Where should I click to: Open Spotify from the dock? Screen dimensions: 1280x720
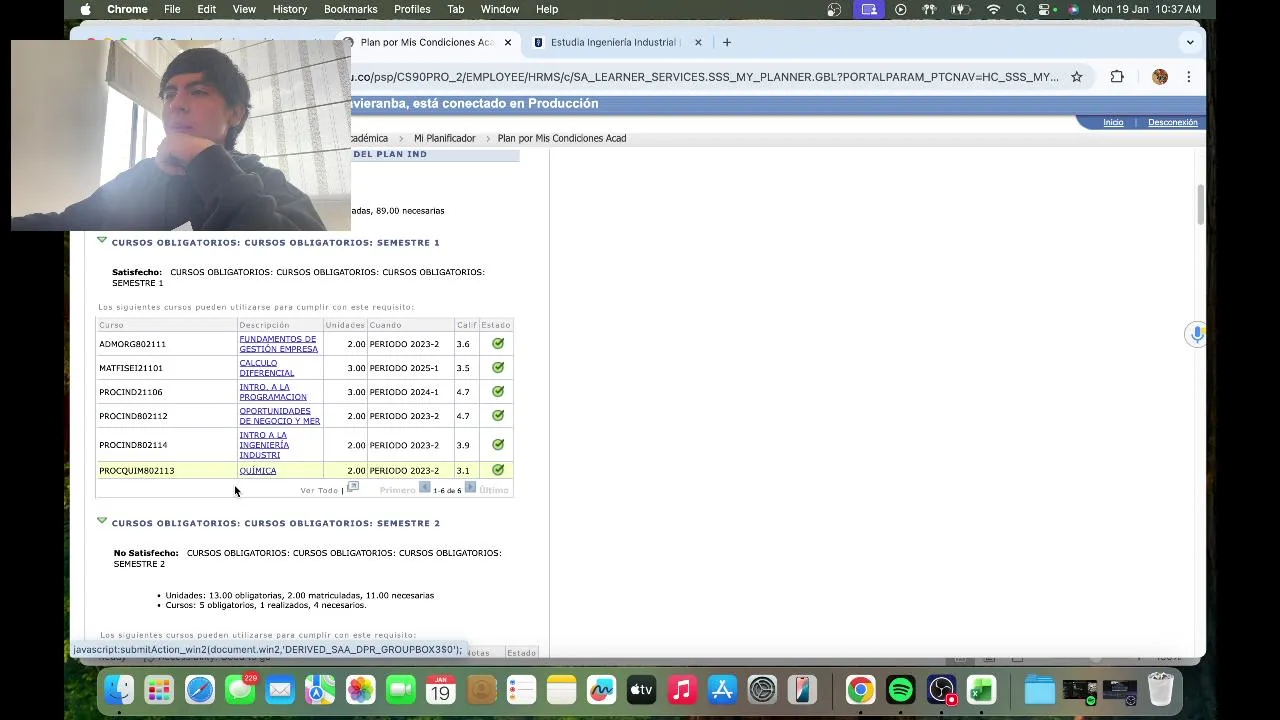point(901,690)
